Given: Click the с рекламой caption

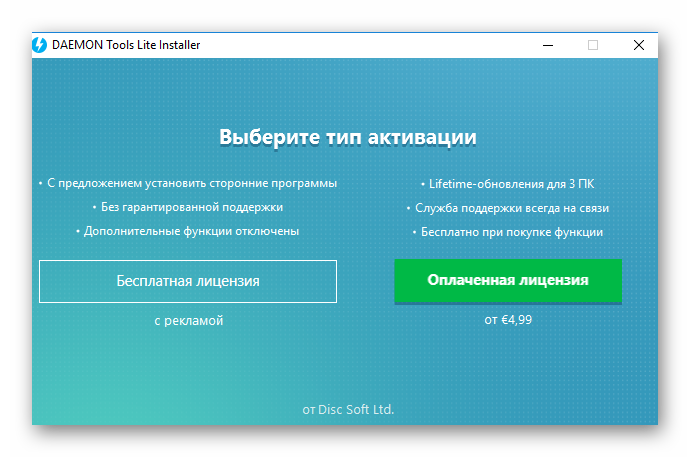Looking at the screenshot, I should point(189,321).
